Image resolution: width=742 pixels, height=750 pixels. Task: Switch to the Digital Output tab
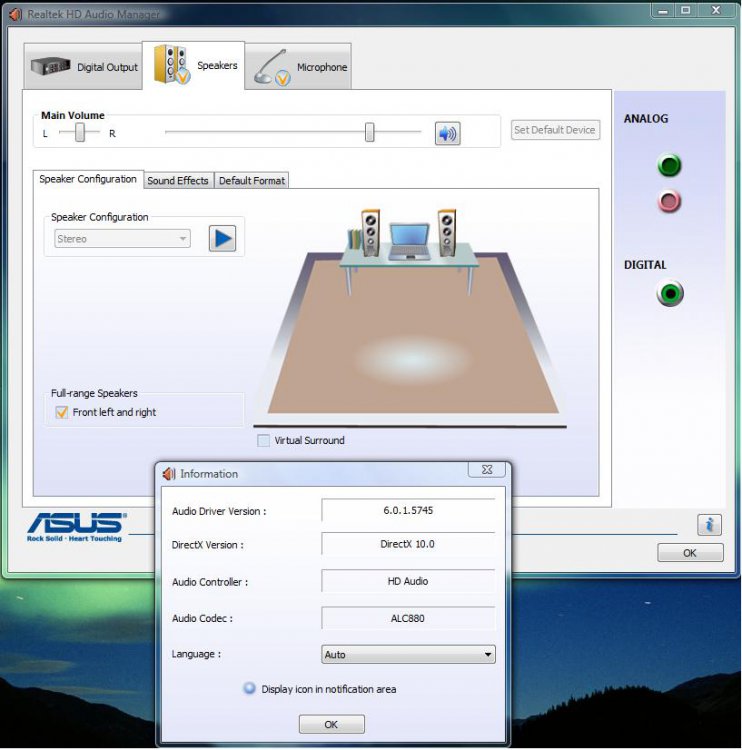(83, 66)
